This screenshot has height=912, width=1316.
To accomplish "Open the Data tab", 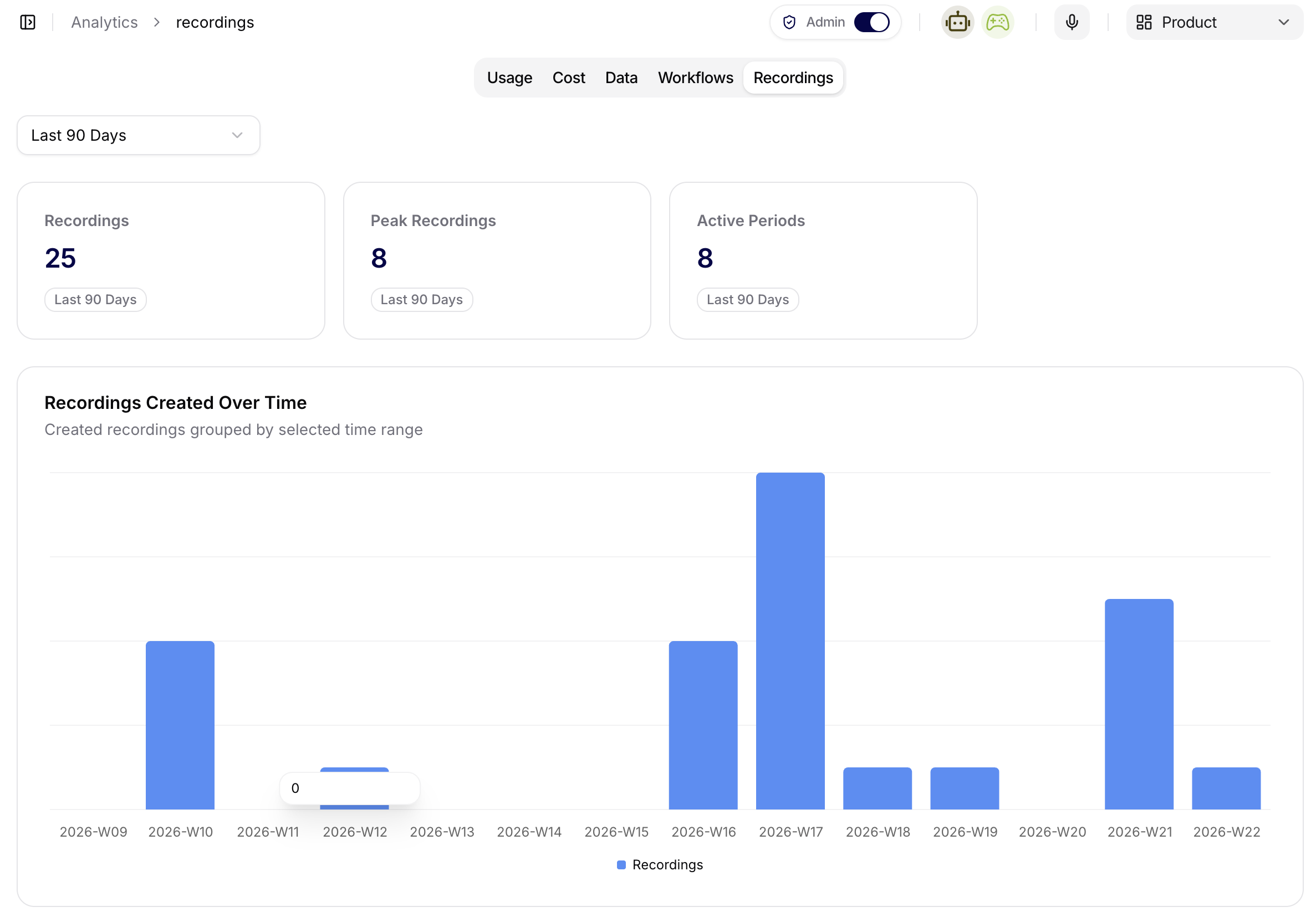I will (x=621, y=78).
